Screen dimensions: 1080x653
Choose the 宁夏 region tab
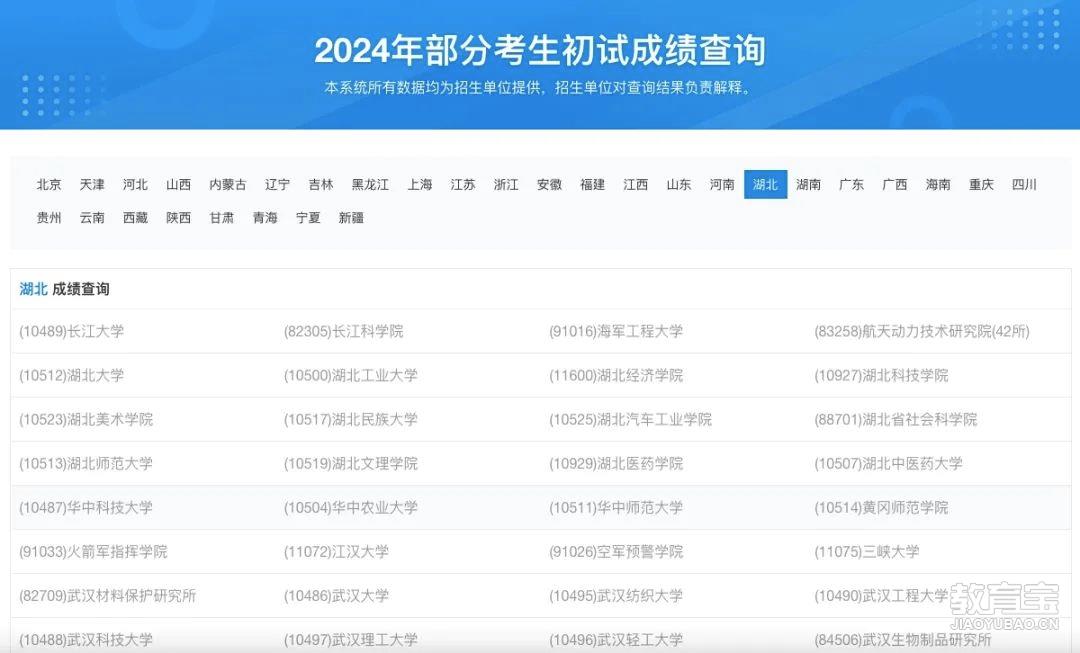pyautogui.click(x=309, y=218)
